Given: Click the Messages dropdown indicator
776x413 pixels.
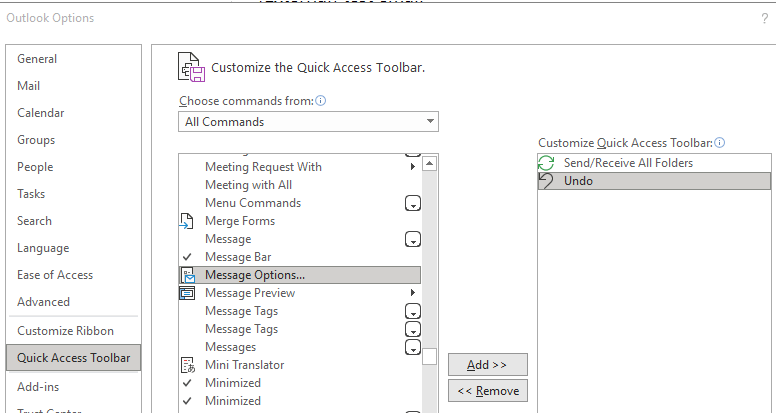Looking at the screenshot, I should pyautogui.click(x=412, y=347).
